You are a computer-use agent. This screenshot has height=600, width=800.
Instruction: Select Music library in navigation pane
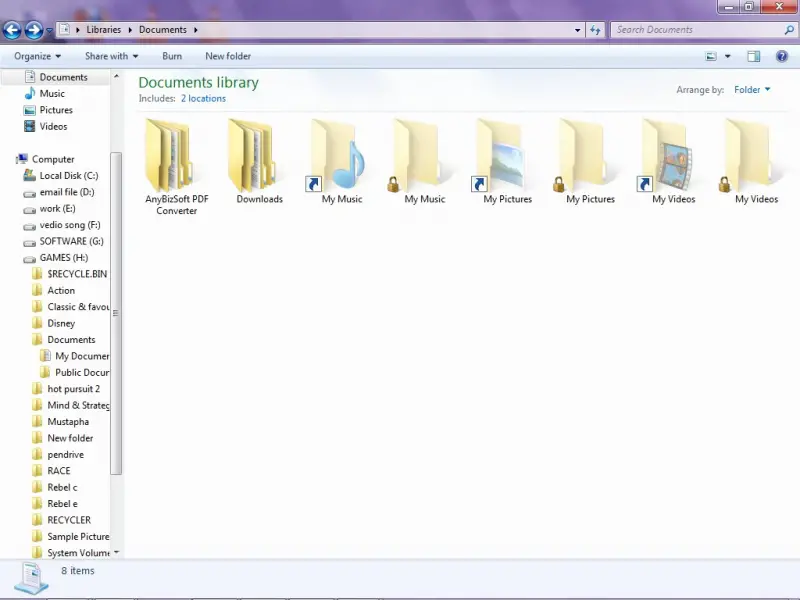45,93
